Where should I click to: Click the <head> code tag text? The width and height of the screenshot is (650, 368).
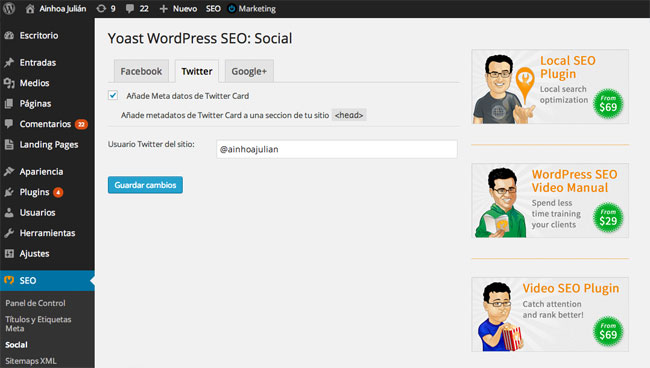[x=349, y=115]
